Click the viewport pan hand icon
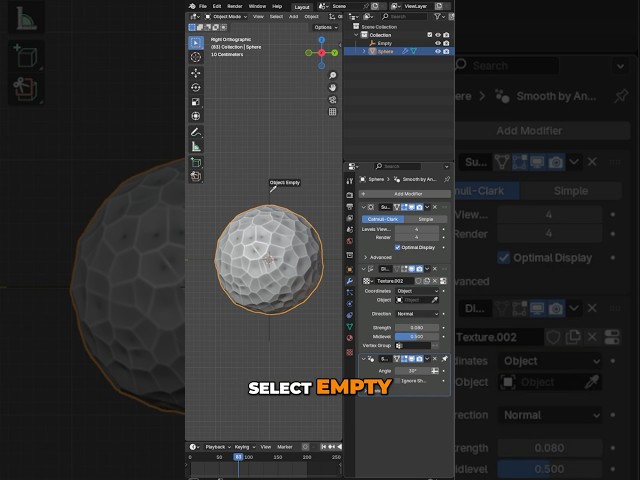The height and width of the screenshot is (480, 640). tap(333, 87)
